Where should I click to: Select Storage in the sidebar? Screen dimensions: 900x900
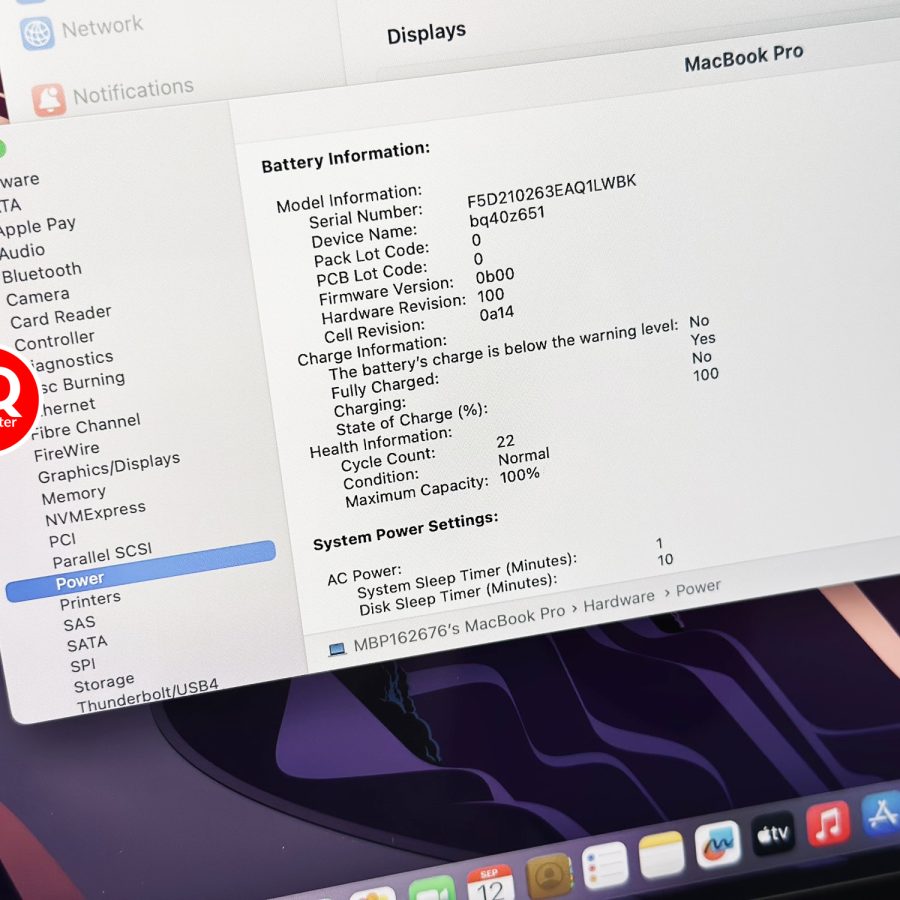click(104, 683)
